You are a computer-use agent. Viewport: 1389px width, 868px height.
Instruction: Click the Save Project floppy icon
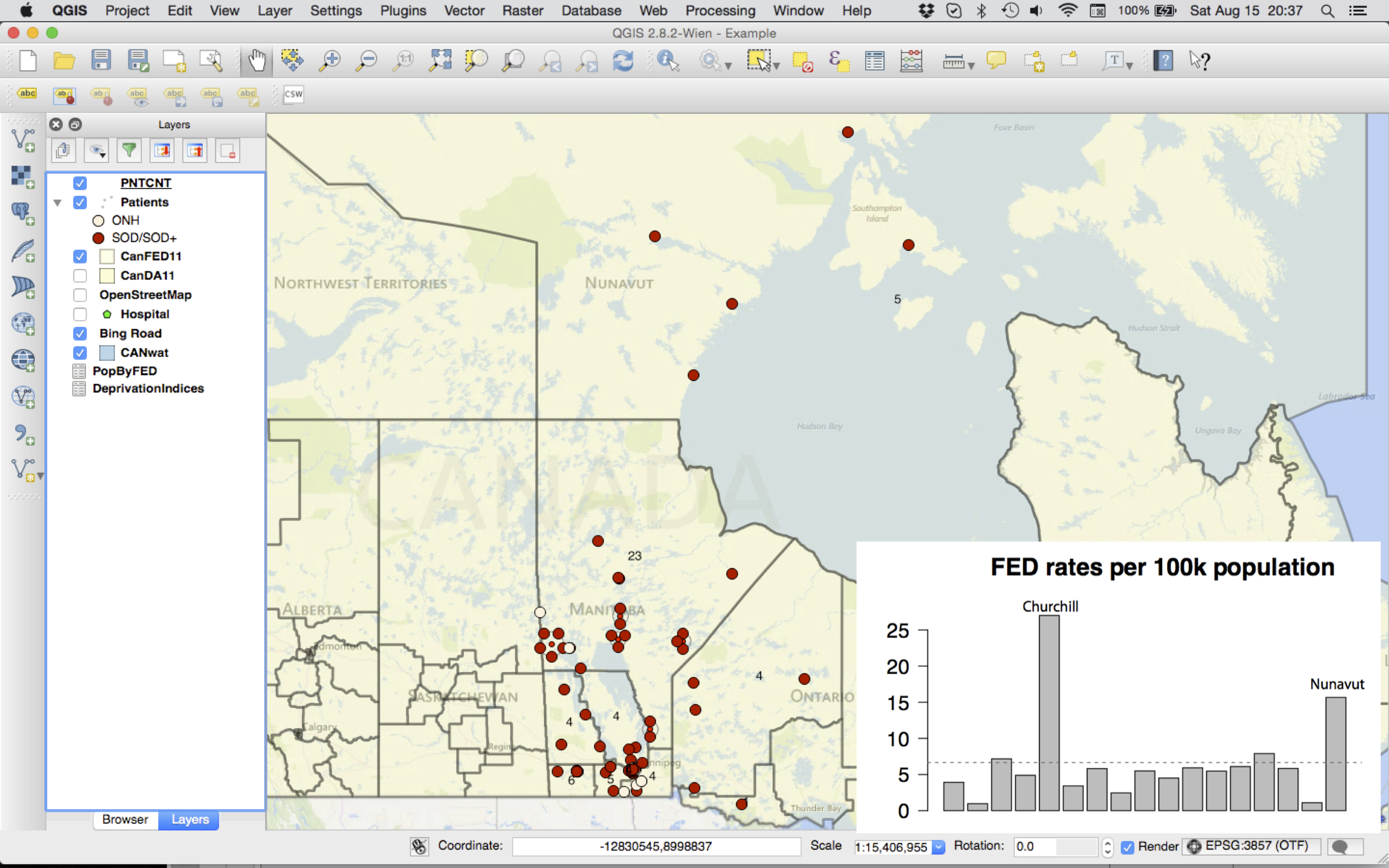(x=101, y=60)
